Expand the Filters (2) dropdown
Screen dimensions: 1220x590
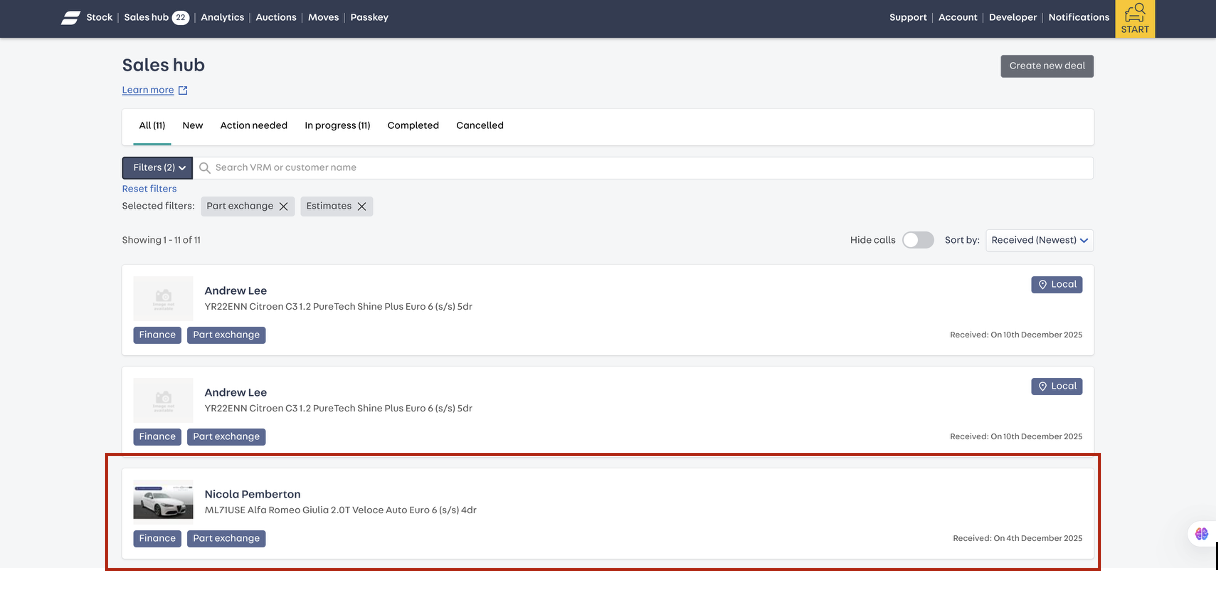point(157,168)
